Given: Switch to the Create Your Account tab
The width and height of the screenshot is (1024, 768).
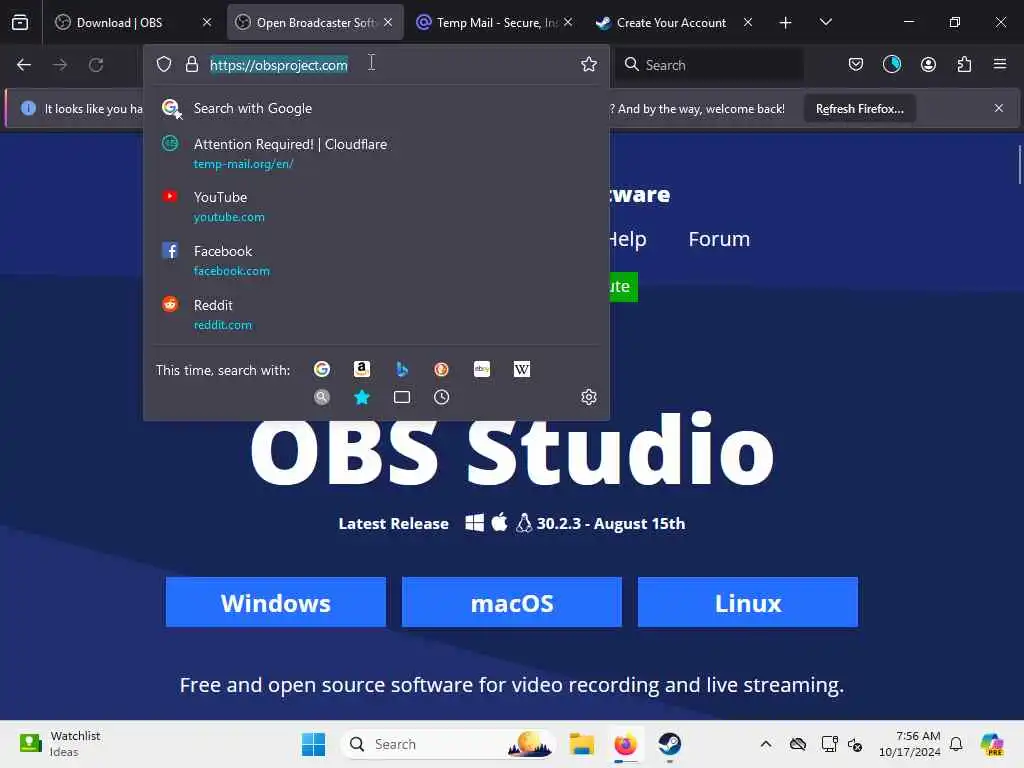Looking at the screenshot, I should (x=674, y=22).
